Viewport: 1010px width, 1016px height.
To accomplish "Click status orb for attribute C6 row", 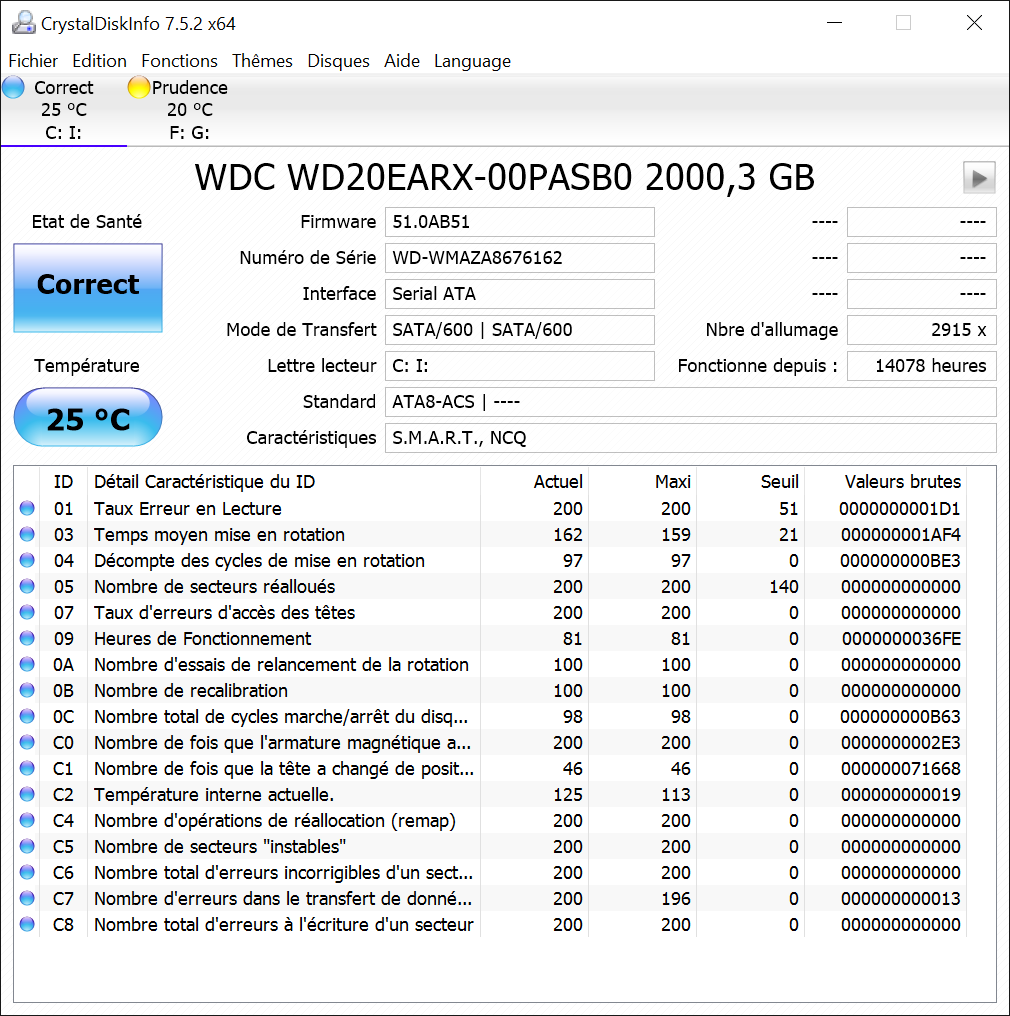I will pyautogui.click(x=27, y=872).
